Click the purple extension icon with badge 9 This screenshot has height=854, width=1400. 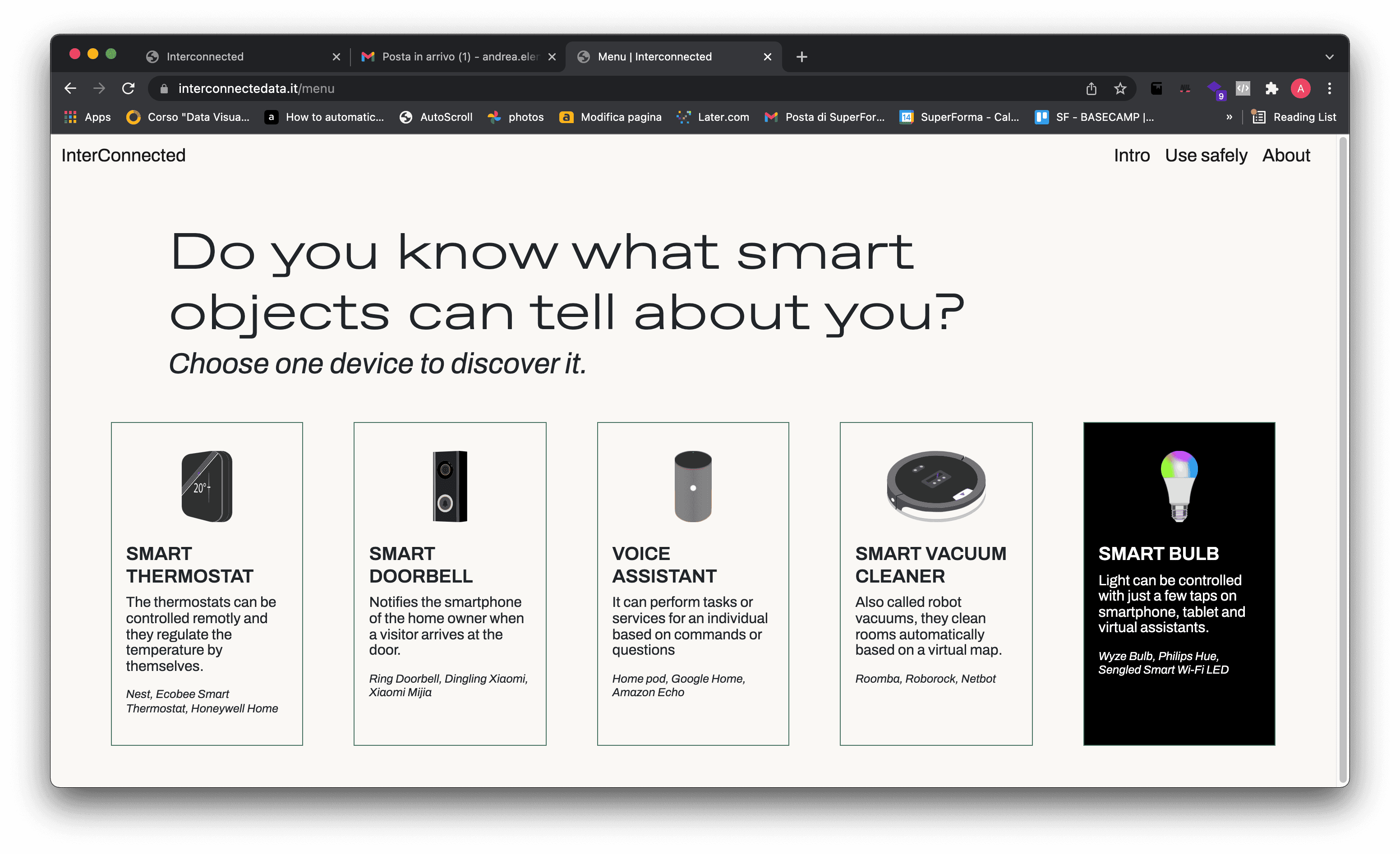[1216, 89]
